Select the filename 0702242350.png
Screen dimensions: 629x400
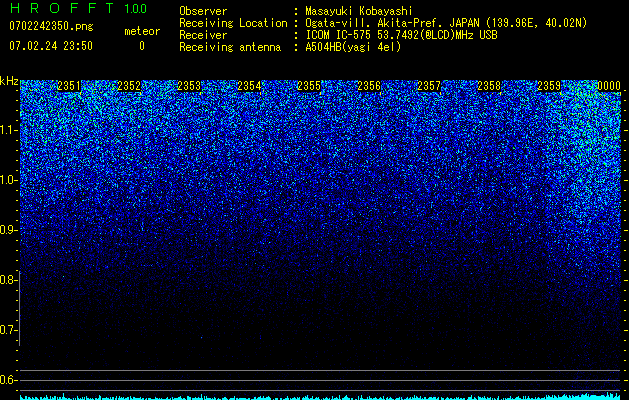click(x=51, y=26)
